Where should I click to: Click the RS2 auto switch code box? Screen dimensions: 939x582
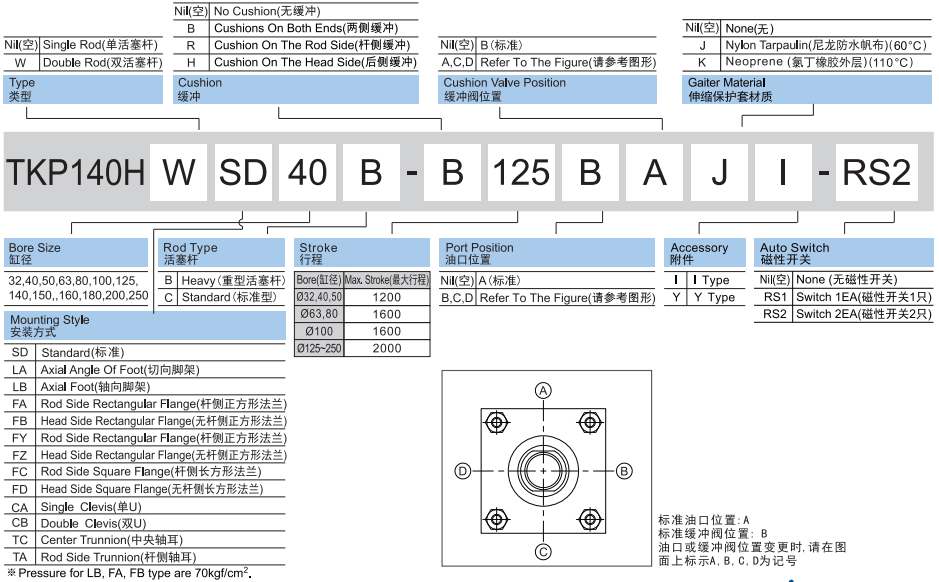[x=876, y=172]
